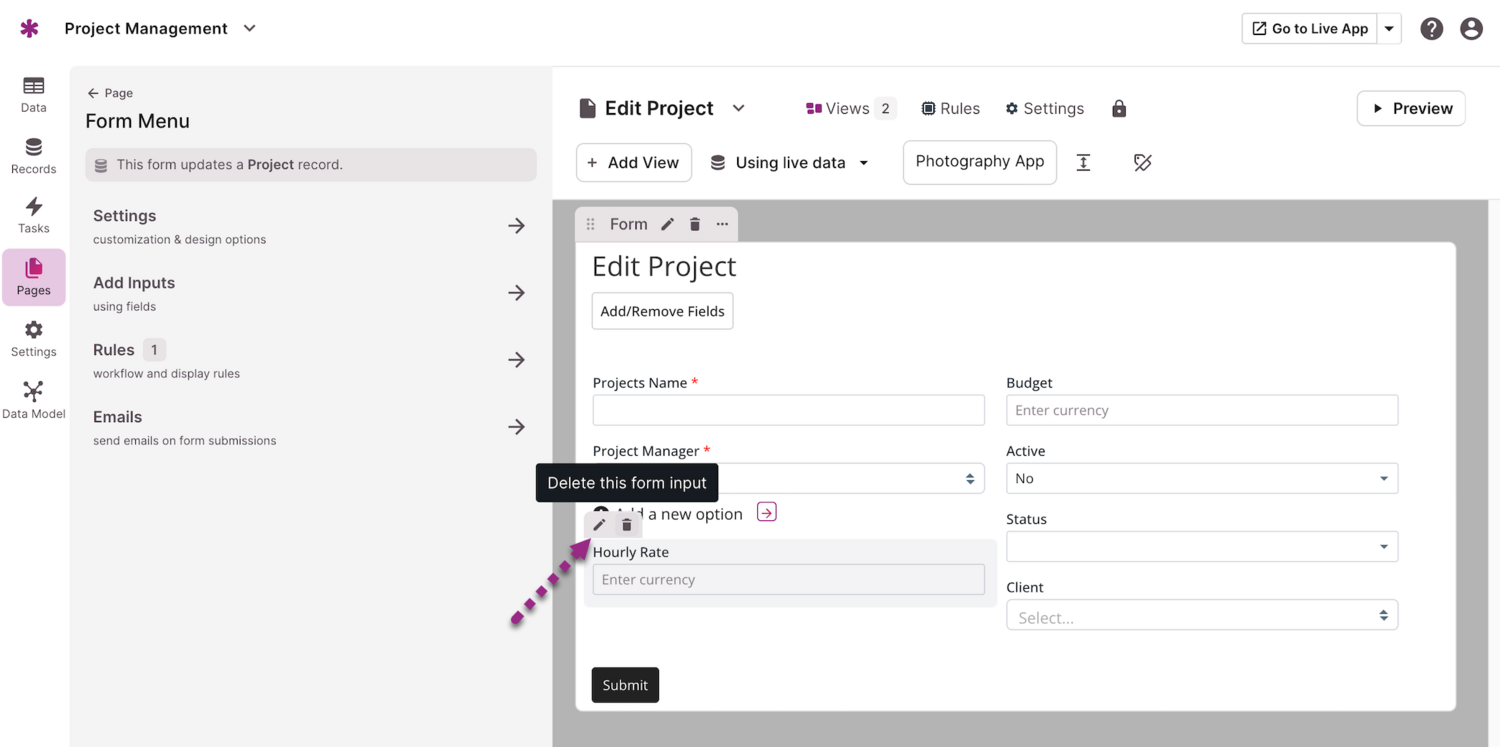Click the user account avatar icon

click(1470, 28)
